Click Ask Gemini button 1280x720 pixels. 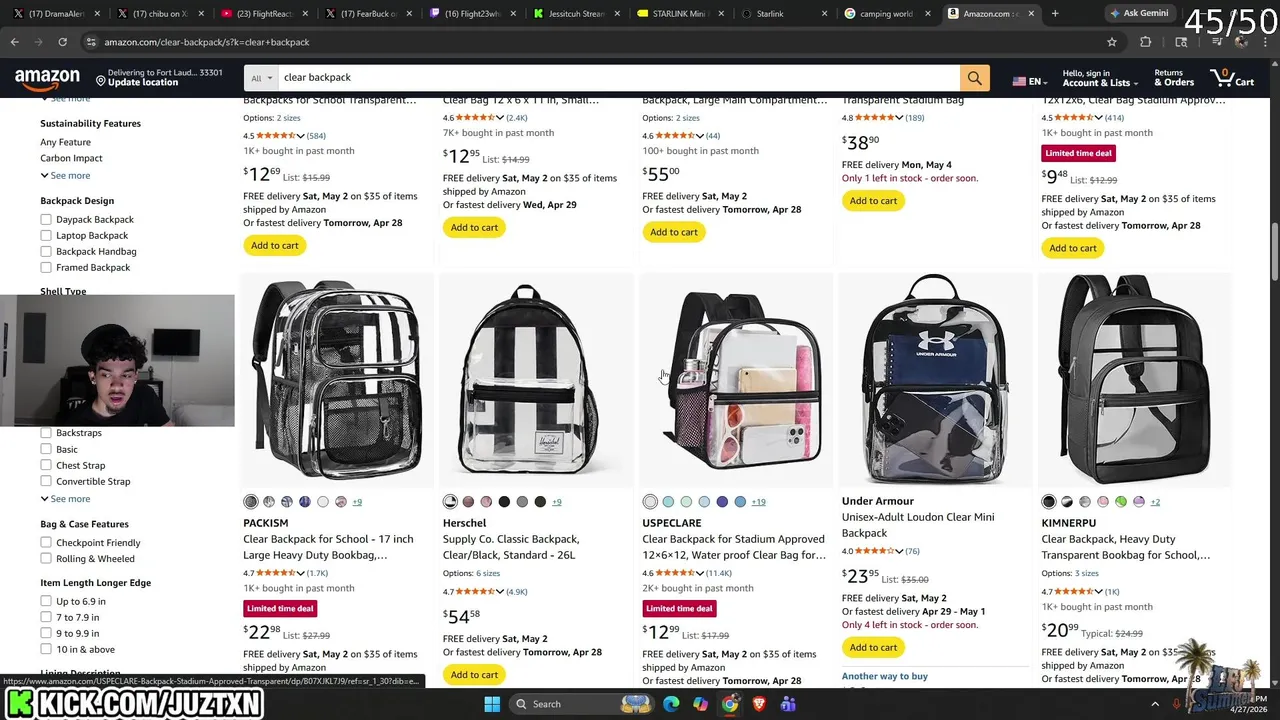pos(1138,14)
